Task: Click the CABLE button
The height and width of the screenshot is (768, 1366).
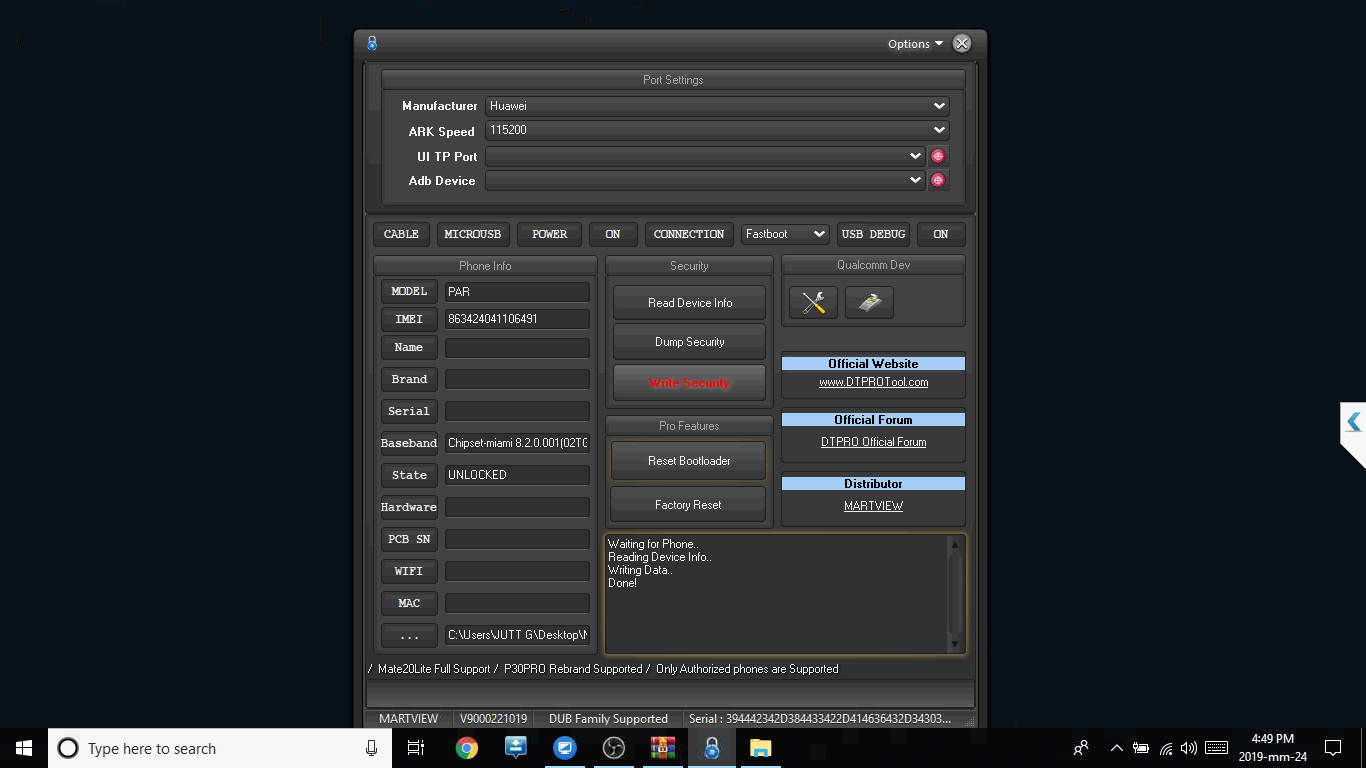Action: point(402,234)
